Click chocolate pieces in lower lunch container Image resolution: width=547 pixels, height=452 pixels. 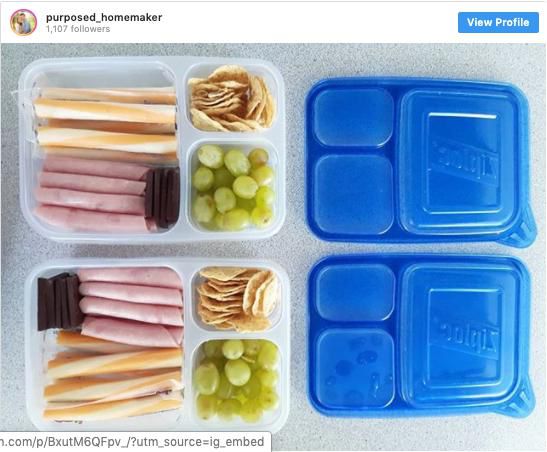click(59, 302)
